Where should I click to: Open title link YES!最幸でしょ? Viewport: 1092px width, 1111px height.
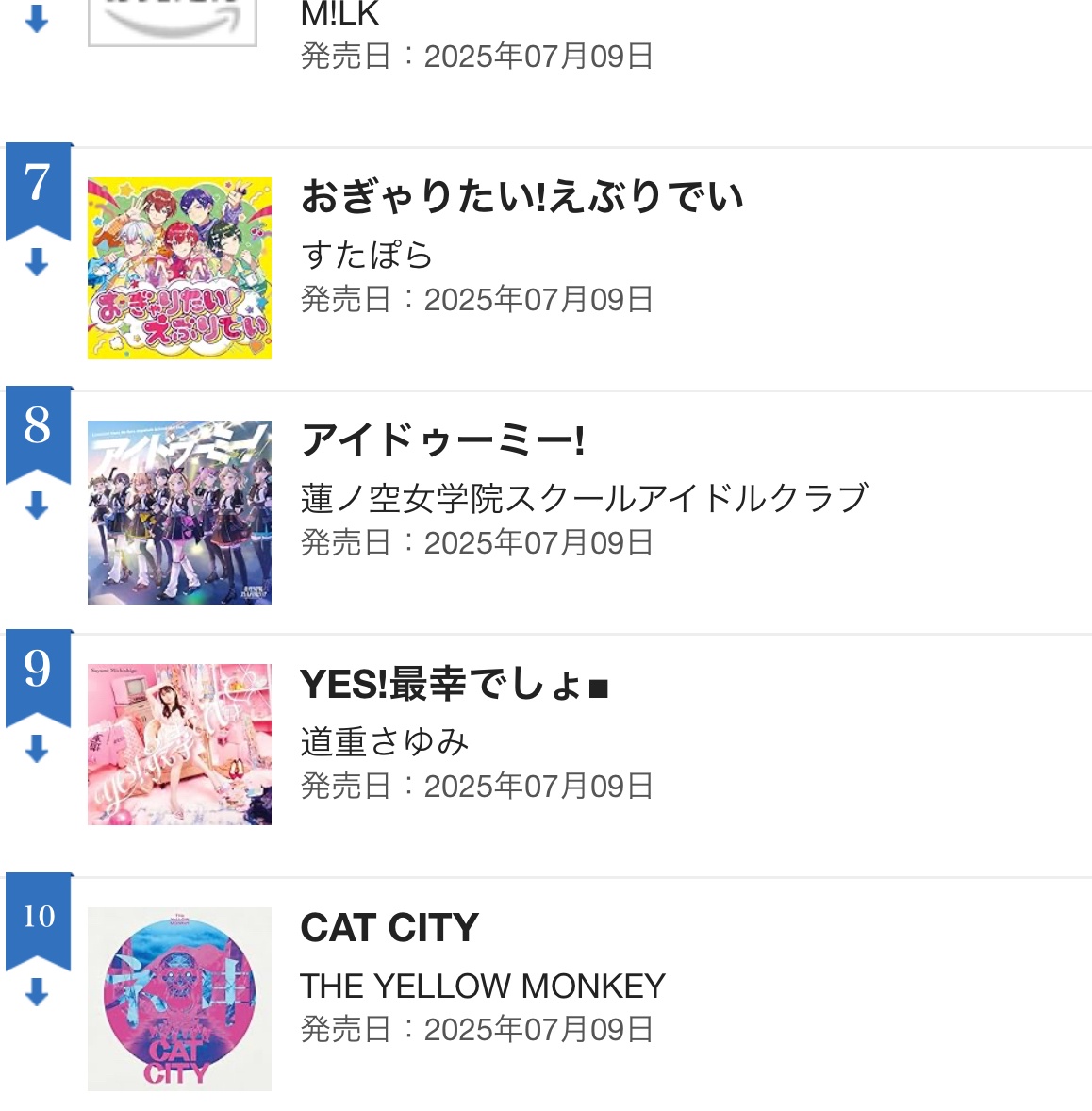454,684
